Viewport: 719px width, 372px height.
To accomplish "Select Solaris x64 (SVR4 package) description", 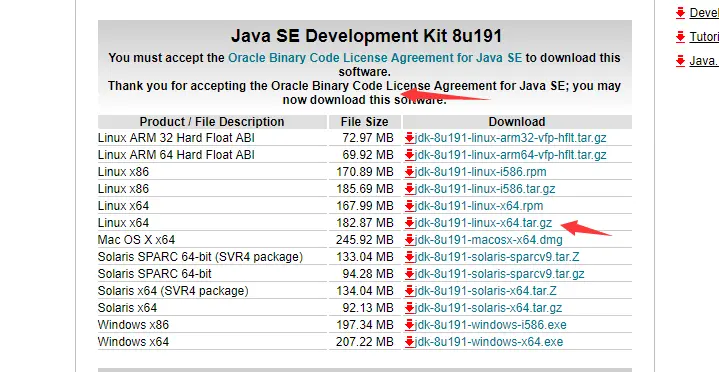I will pyautogui.click(x=173, y=291).
